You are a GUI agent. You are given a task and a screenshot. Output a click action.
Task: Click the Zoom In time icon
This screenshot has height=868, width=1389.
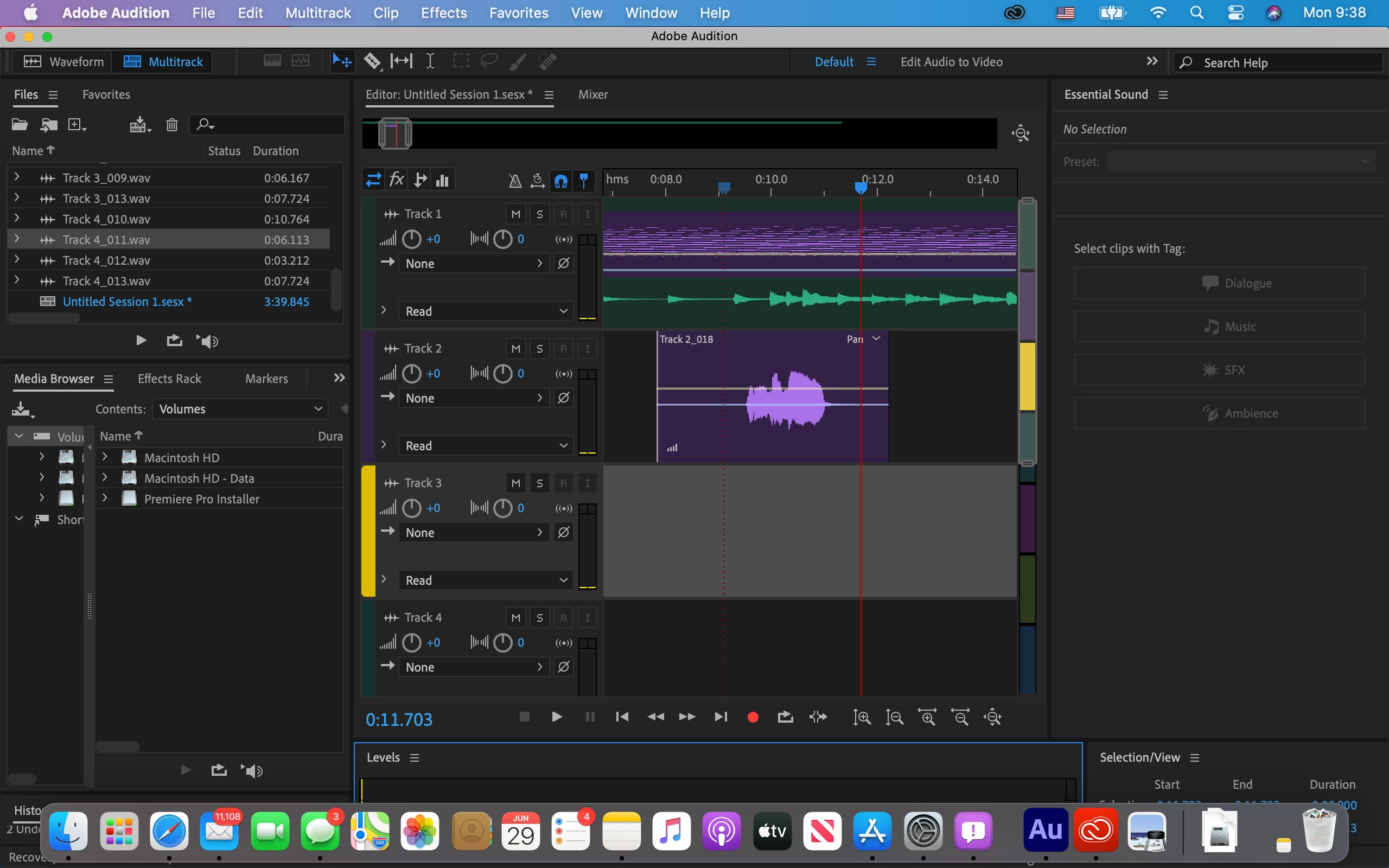tap(927, 717)
